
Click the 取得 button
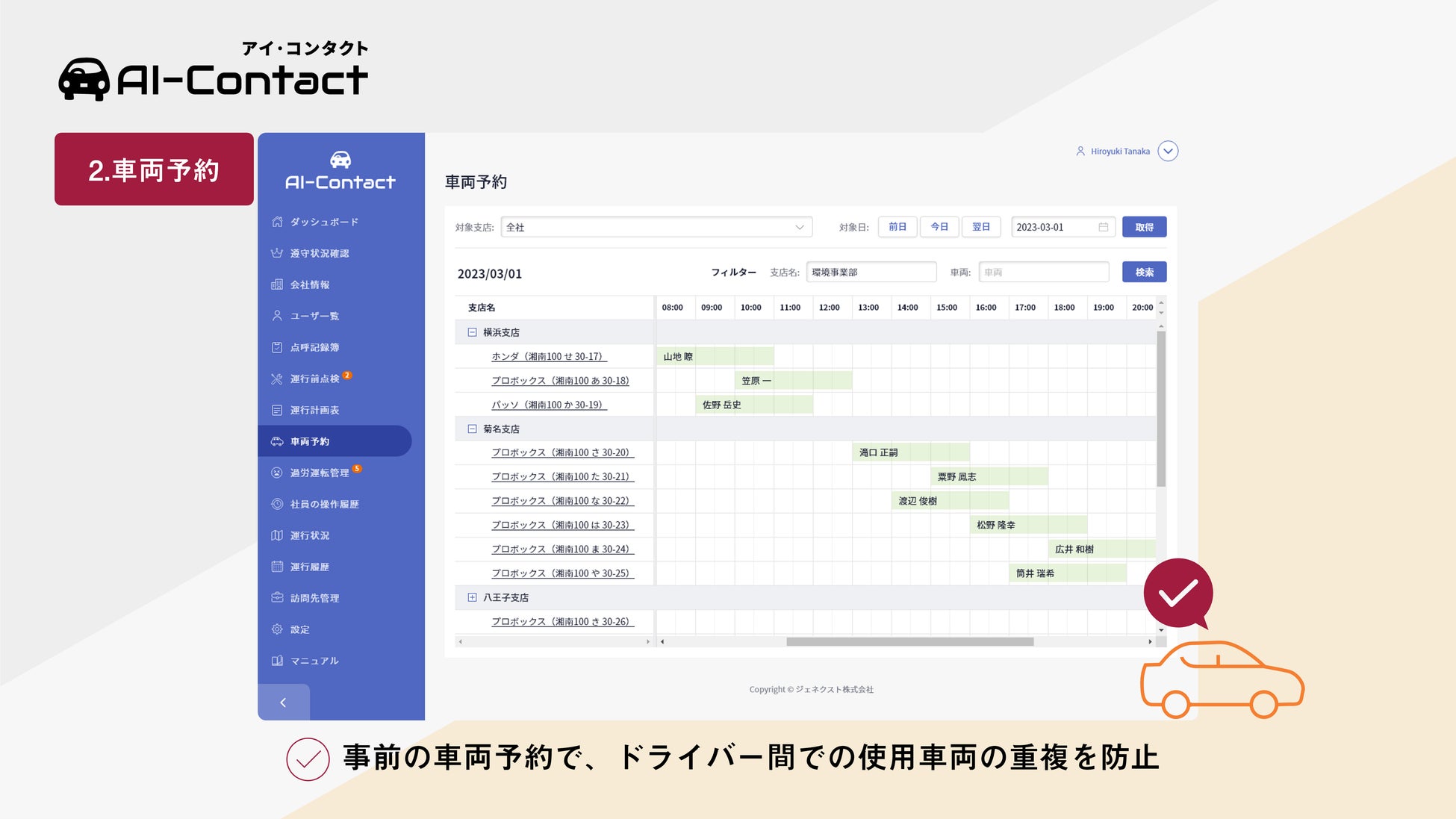pos(1144,228)
